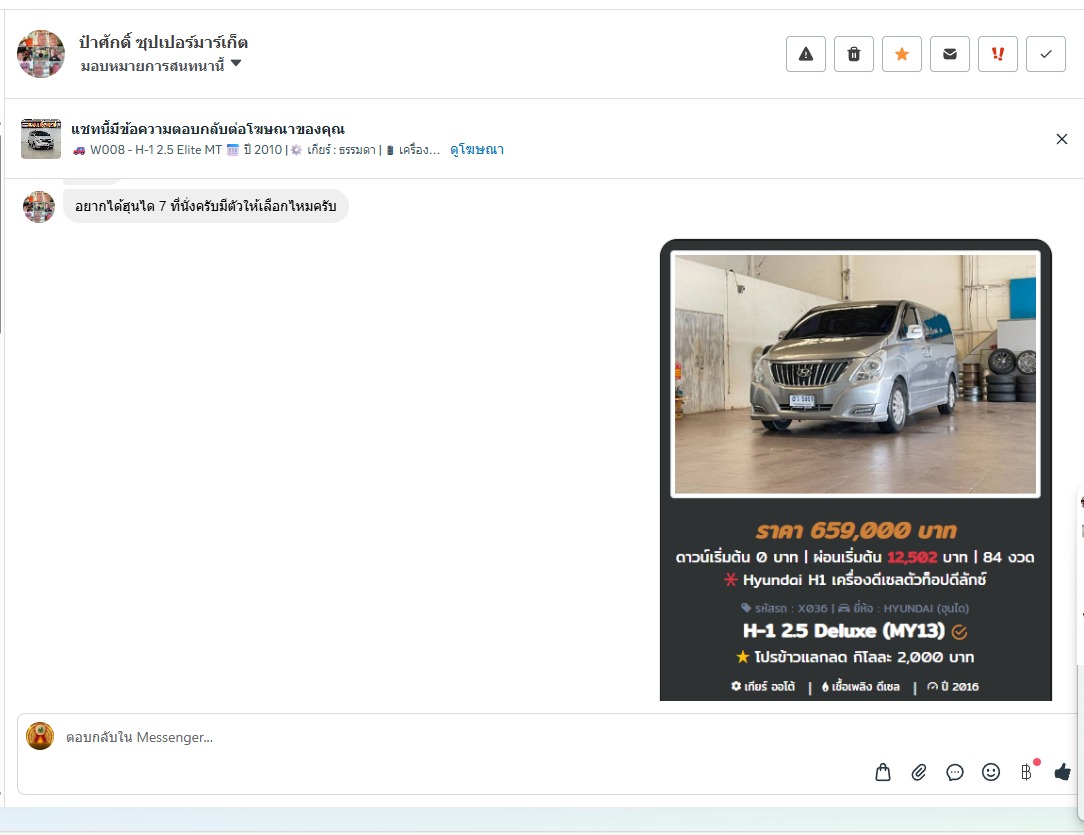Attach a file with paperclip icon

tap(919, 772)
